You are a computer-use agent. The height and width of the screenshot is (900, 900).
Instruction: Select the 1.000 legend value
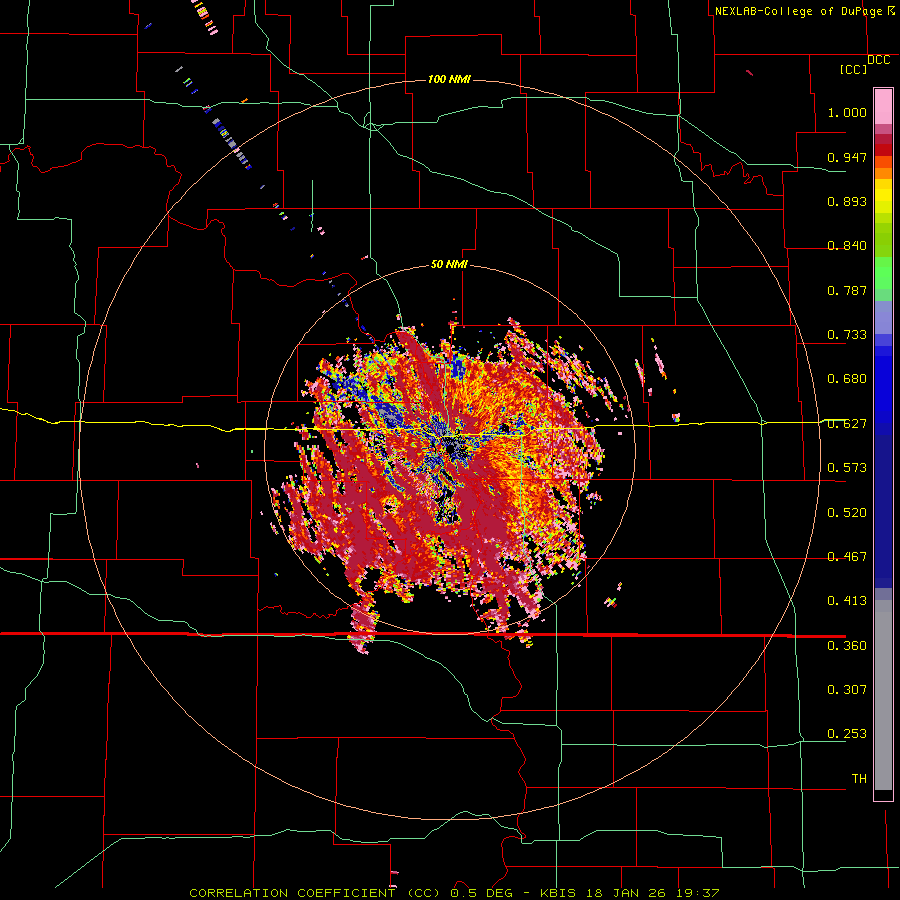(x=847, y=112)
